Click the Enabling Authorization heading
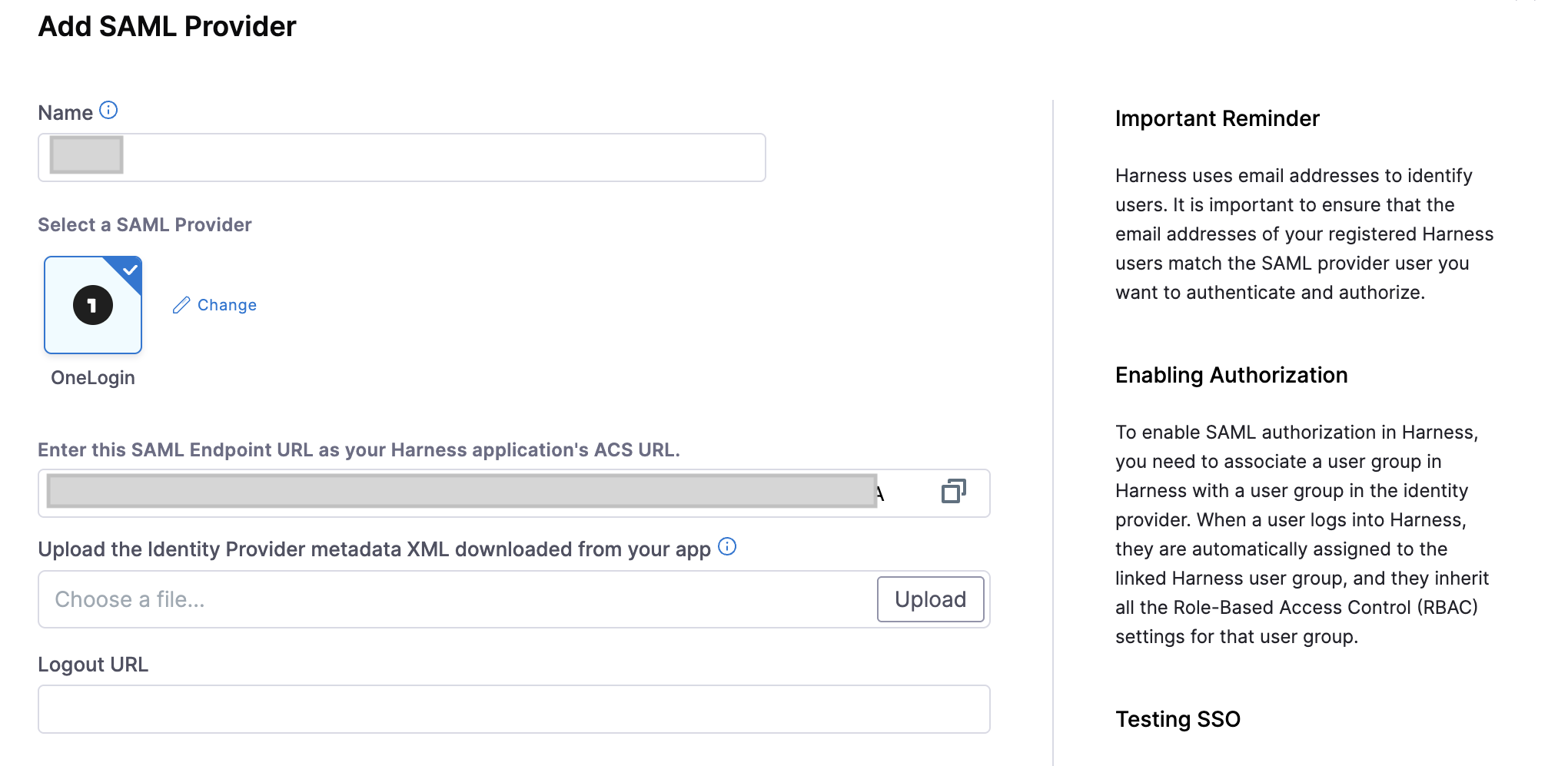The width and height of the screenshot is (1568, 766). point(1231,375)
